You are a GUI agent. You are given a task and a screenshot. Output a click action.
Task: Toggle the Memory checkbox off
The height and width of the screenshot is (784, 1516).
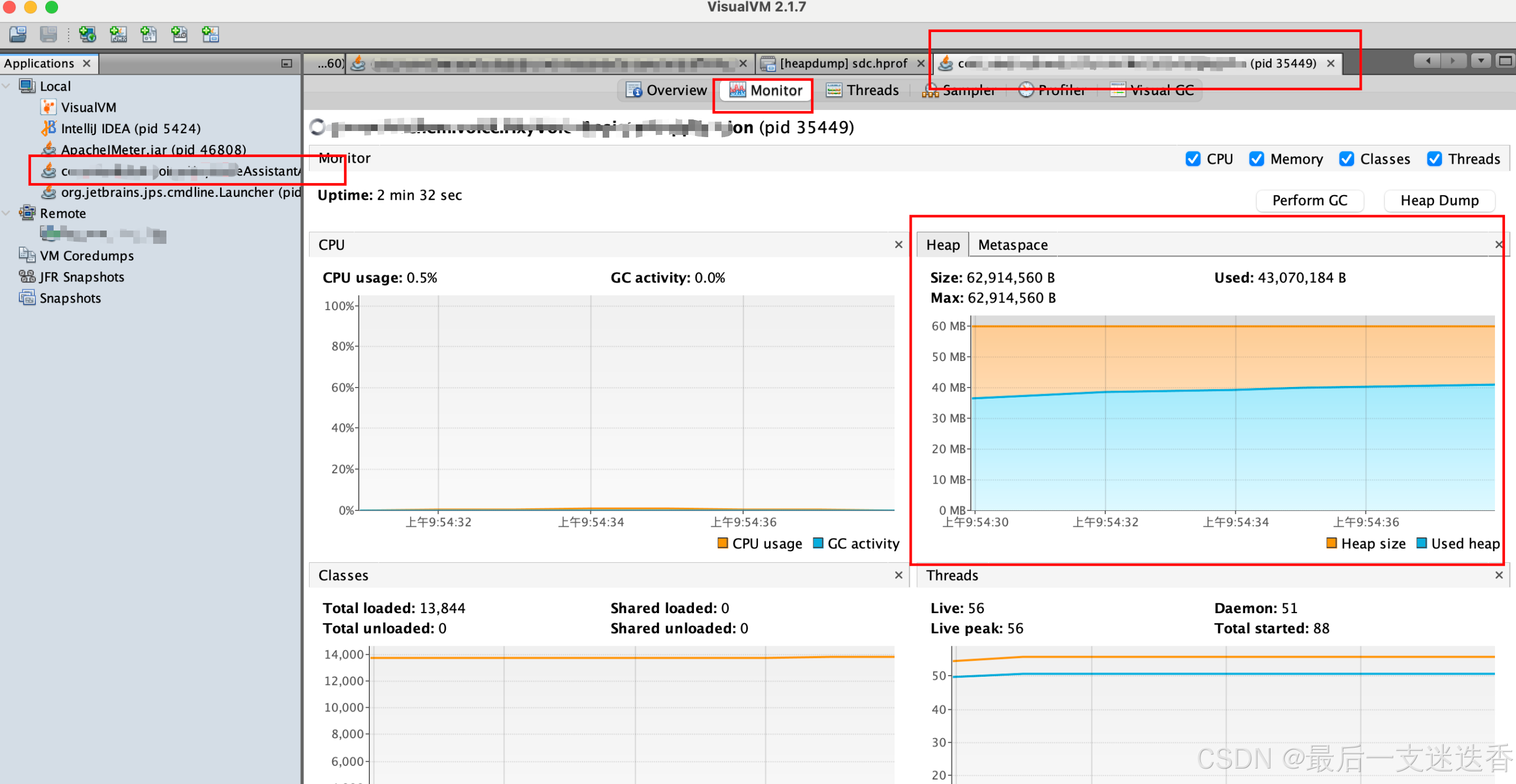pyautogui.click(x=1256, y=159)
